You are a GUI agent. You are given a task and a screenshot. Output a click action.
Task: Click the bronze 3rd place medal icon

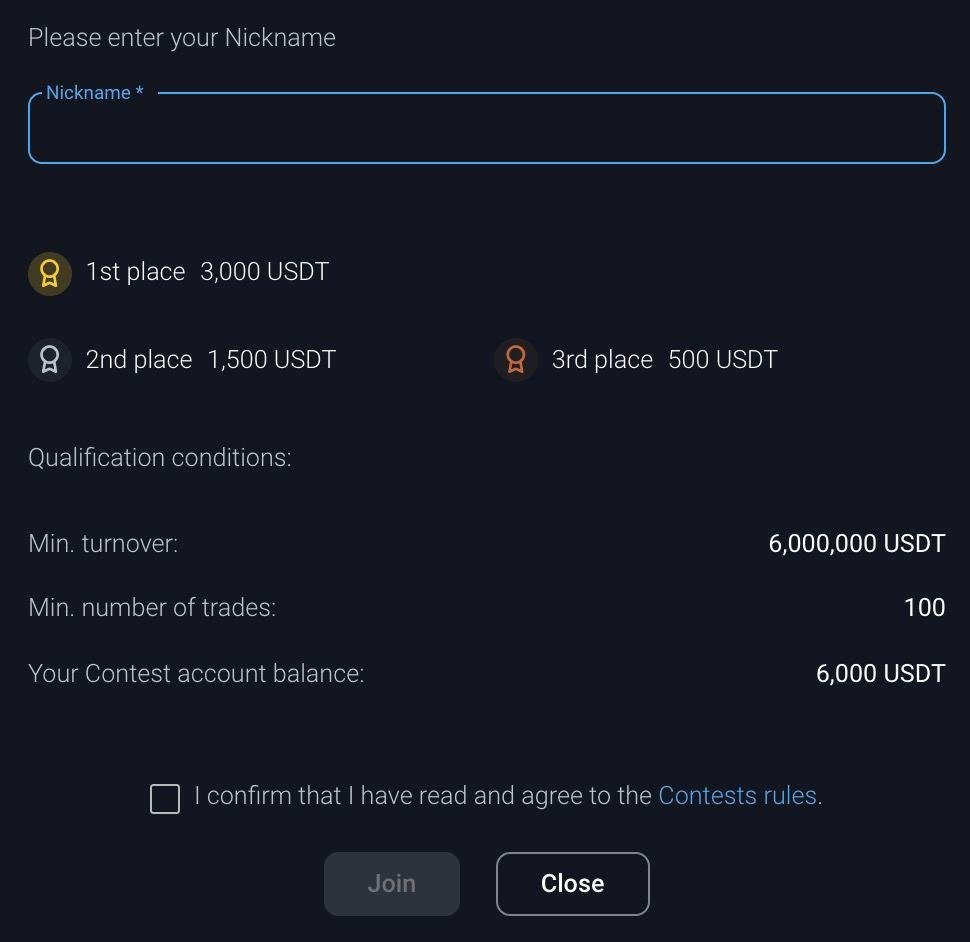point(516,361)
